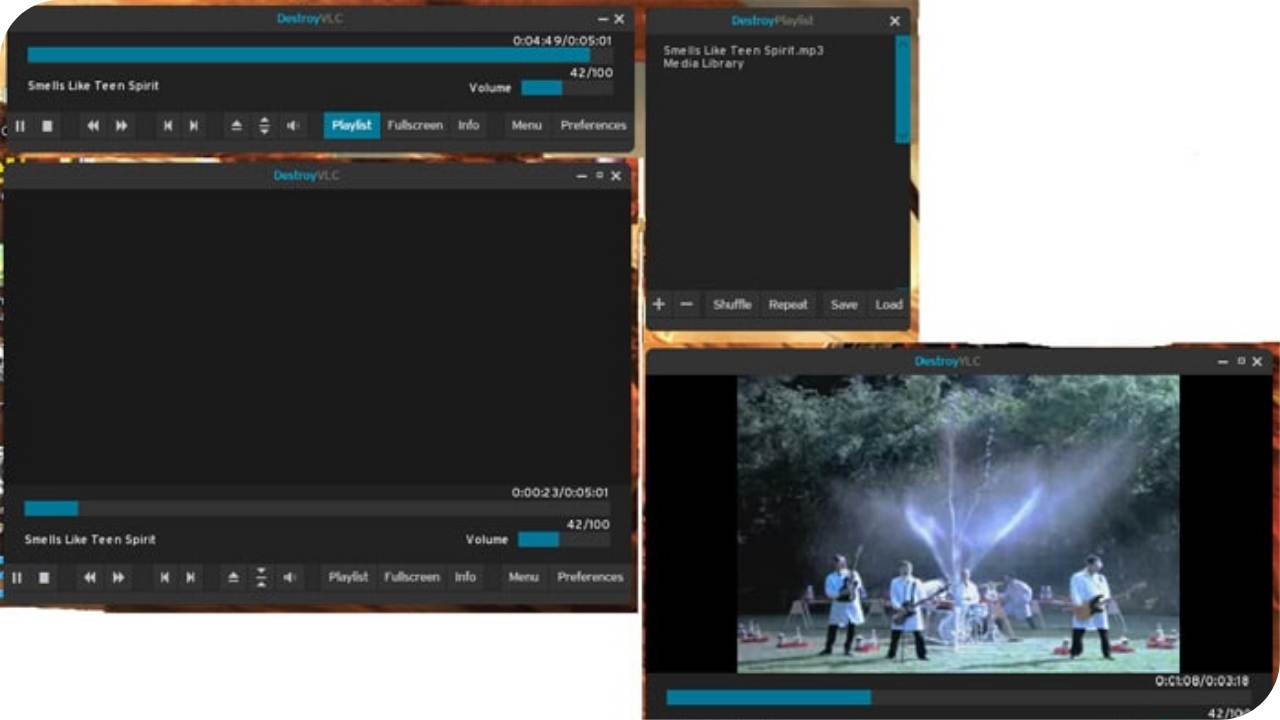This screenshot has width=1280, height=720.
Task: Pause playback in the top compact player
Action: [19, 126]
